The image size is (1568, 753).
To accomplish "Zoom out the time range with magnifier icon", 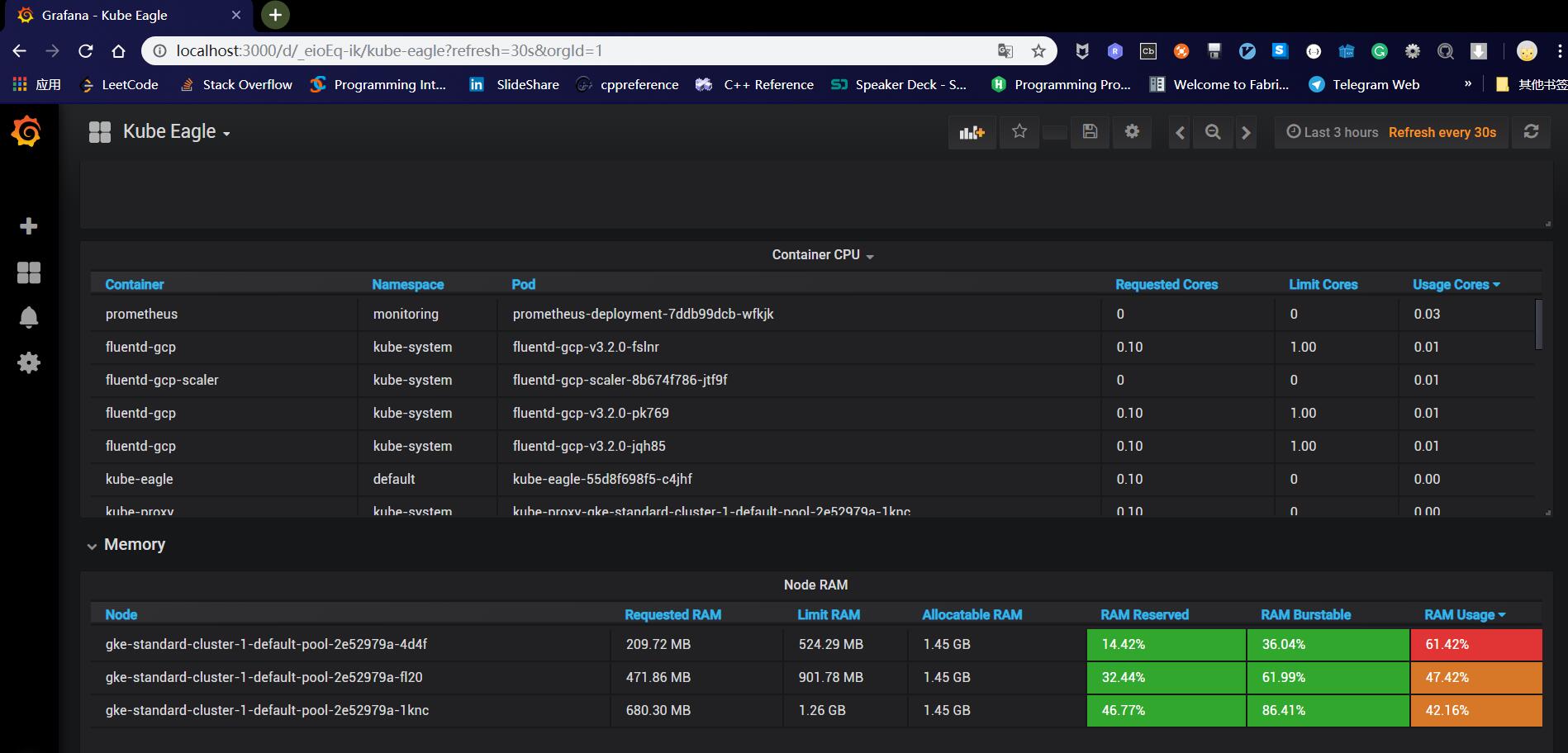I will [x=1213, y=132].
